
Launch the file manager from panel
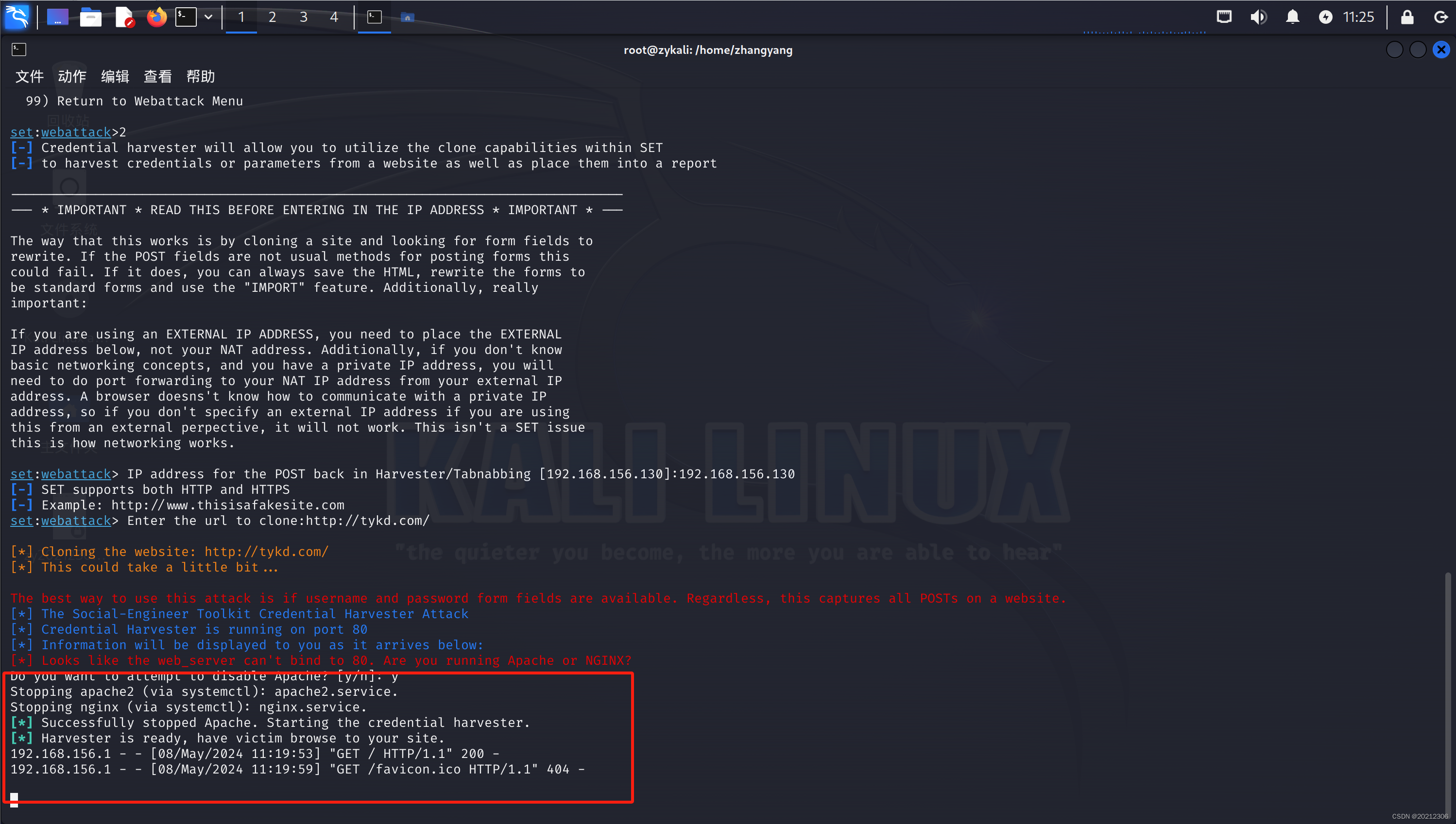point(90,17)
